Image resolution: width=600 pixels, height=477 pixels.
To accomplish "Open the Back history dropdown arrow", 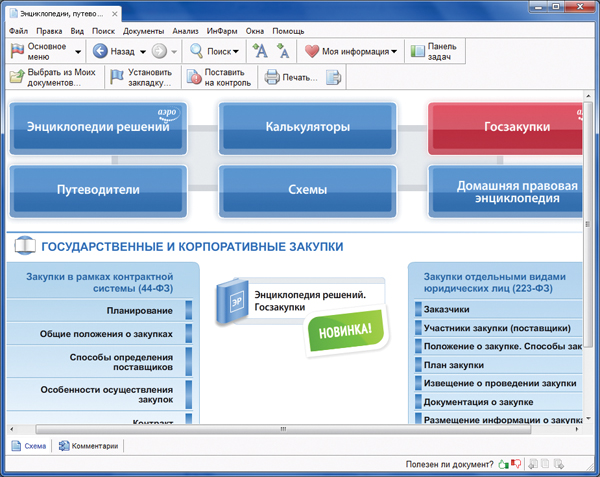I will click(x=143, y=51).
